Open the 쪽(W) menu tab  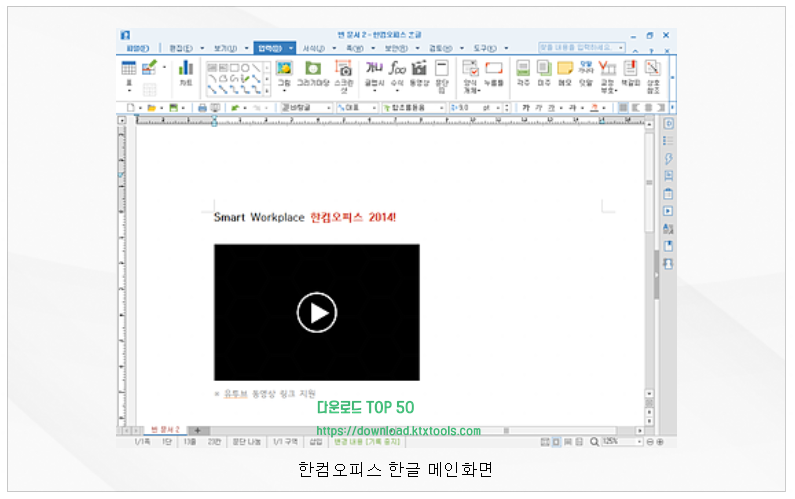coord(355,48)
